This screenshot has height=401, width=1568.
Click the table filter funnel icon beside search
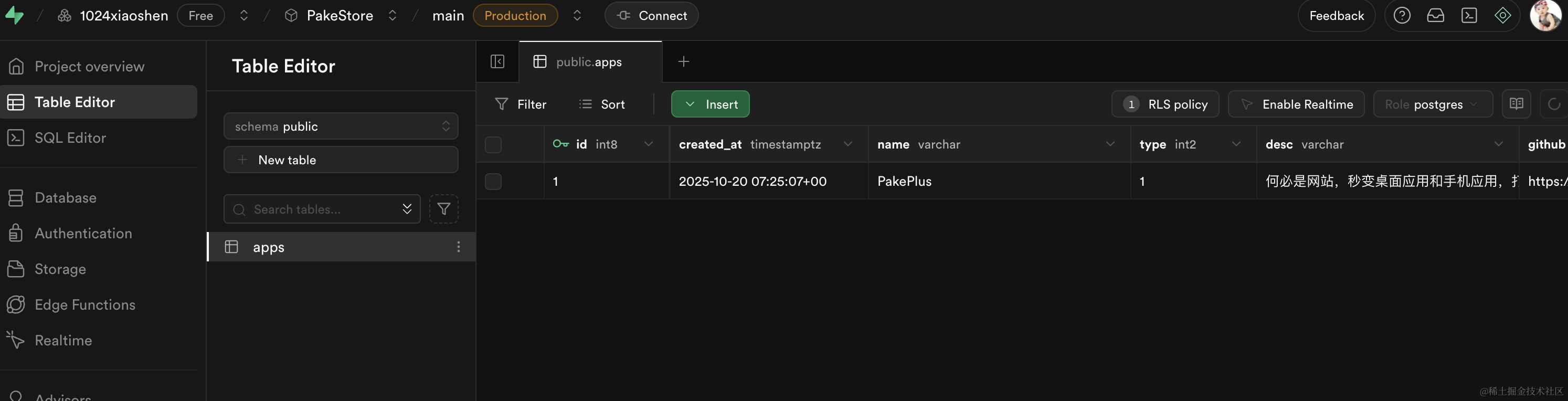tap(444, 209)
